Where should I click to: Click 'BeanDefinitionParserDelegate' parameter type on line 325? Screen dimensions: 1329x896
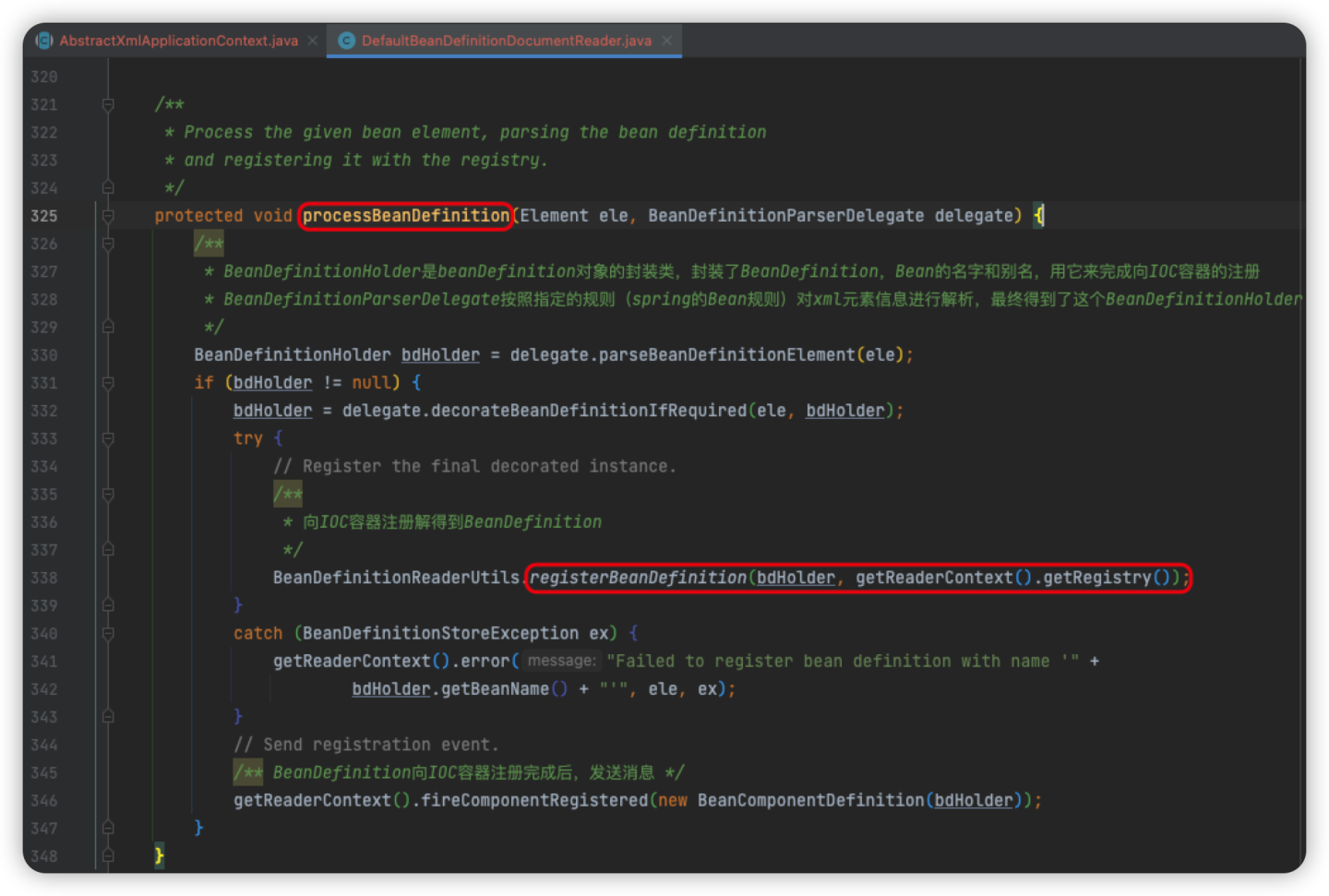[x=785, y=216]
